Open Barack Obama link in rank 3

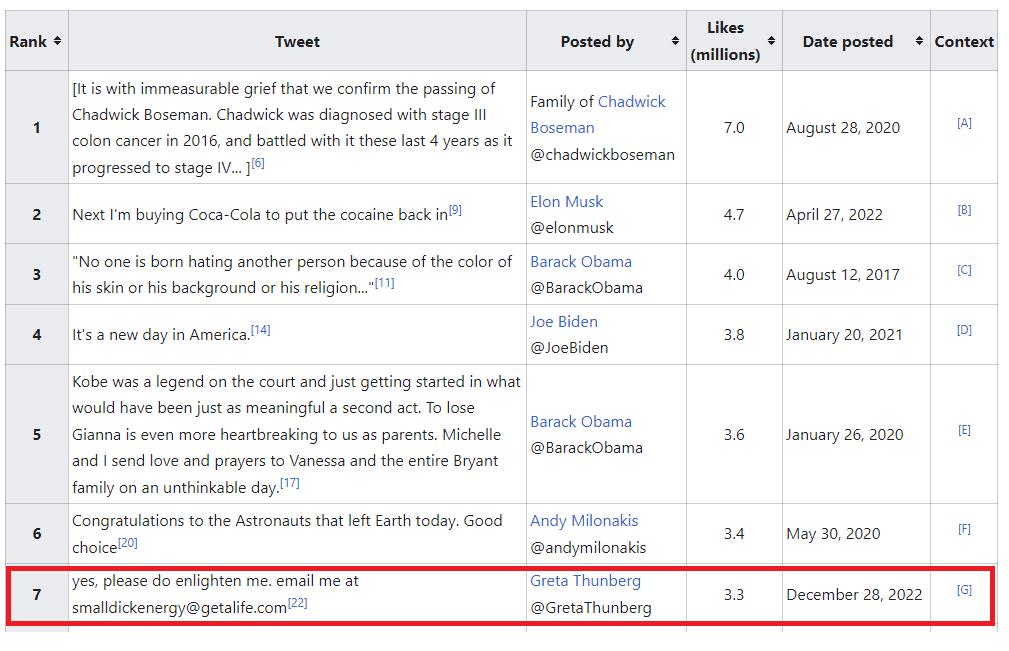(581, 262)
